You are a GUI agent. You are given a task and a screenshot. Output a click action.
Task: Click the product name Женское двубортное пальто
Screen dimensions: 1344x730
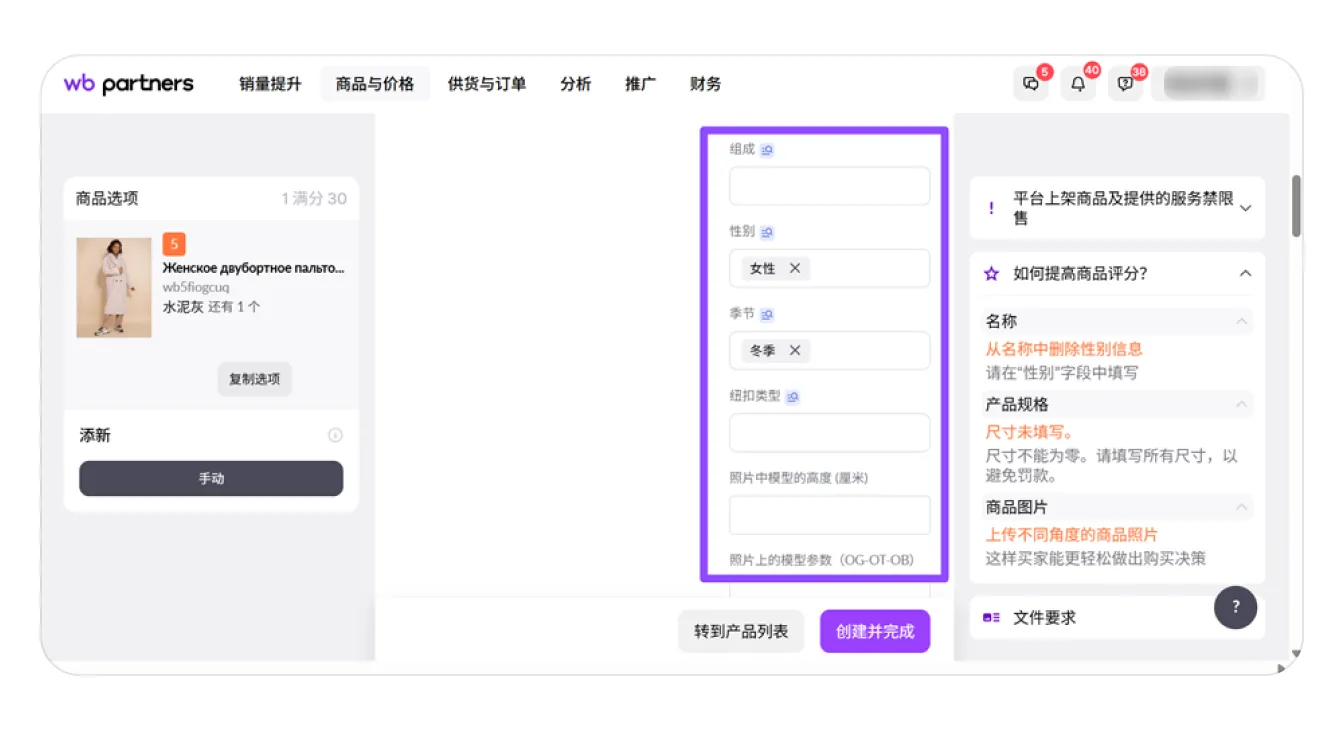click(253, 268)
